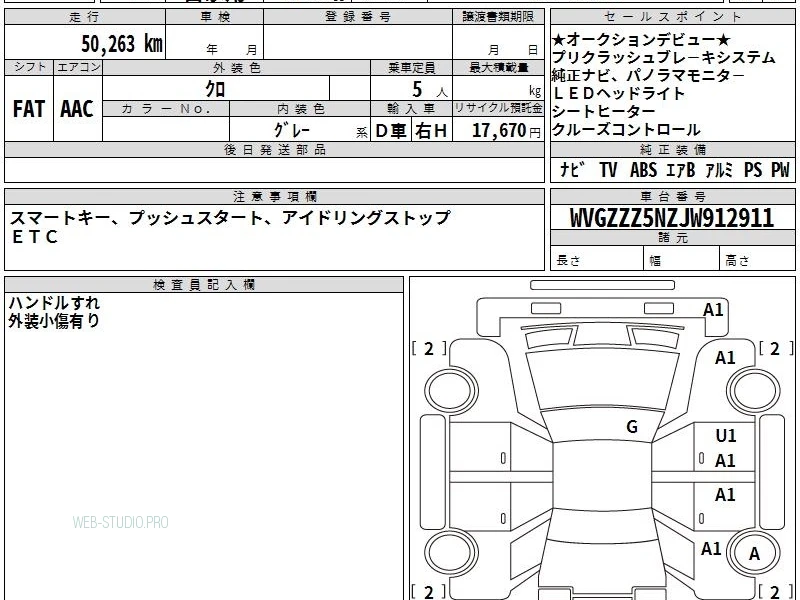Select the 幅 dimension cell
This screenshot has width=800, height=600.
682,259
